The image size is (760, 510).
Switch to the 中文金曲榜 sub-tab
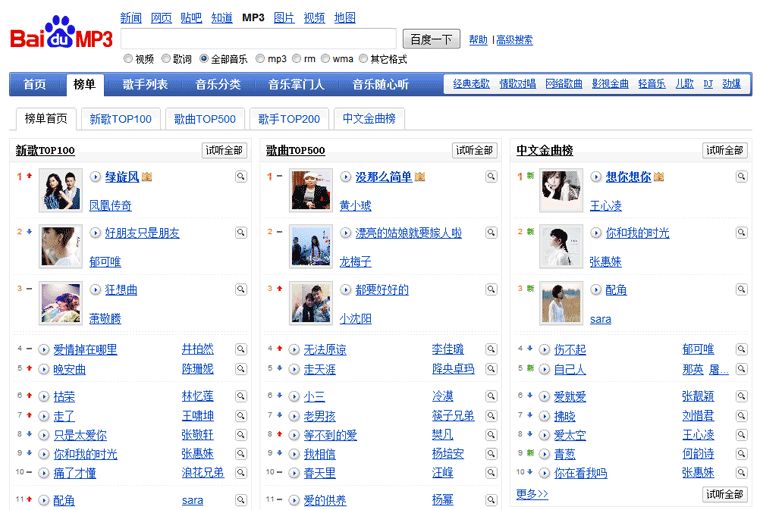[x=369, y=119]
